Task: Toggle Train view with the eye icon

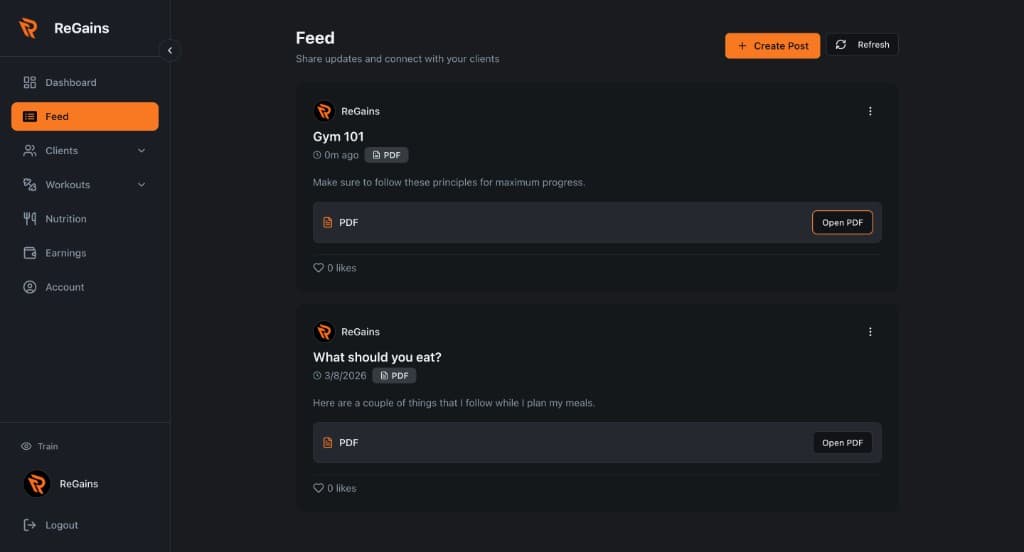Action: [x=27, y=446]
